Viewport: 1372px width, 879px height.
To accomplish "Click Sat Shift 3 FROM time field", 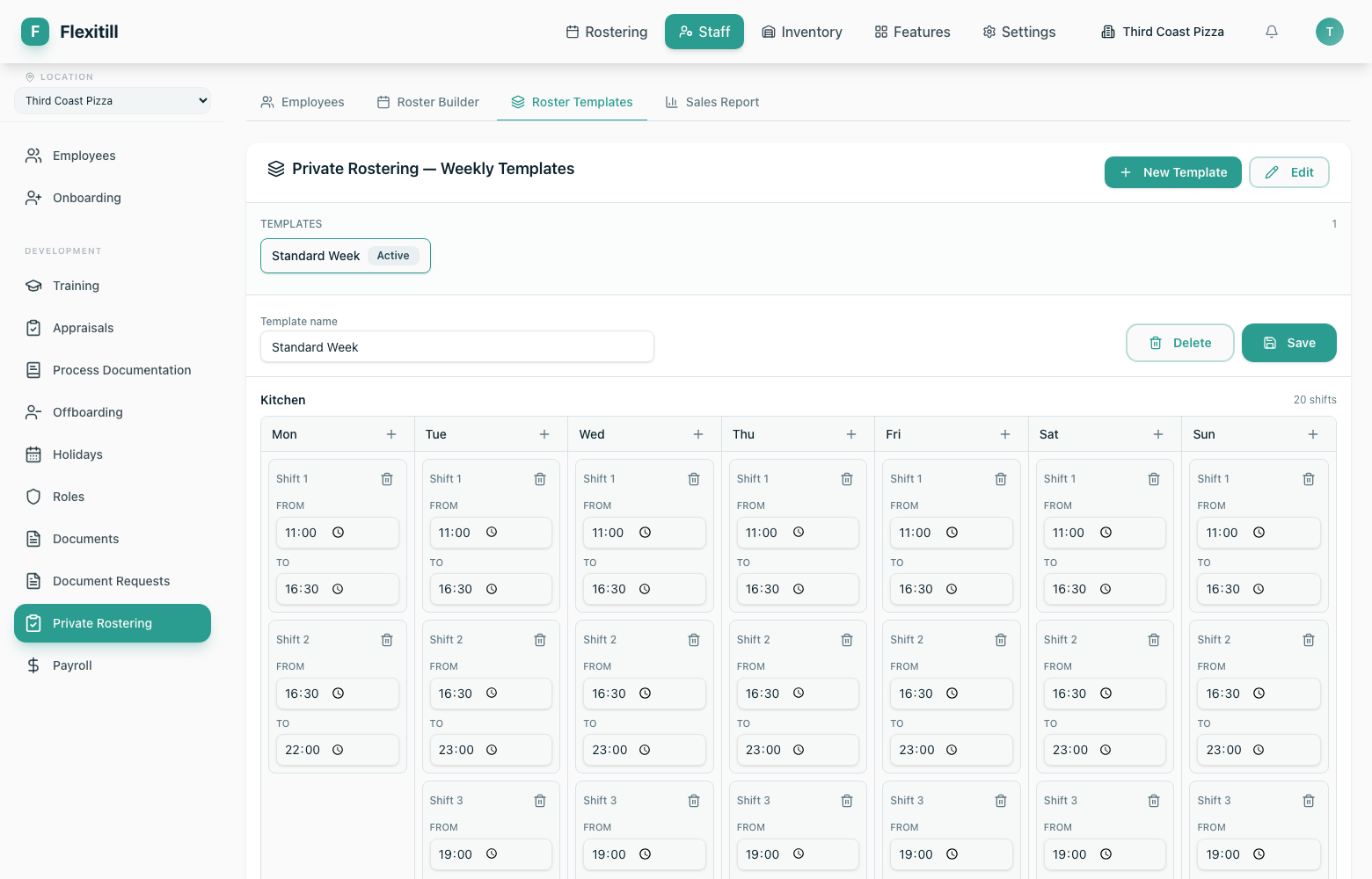I will (x=1105, y=854).
